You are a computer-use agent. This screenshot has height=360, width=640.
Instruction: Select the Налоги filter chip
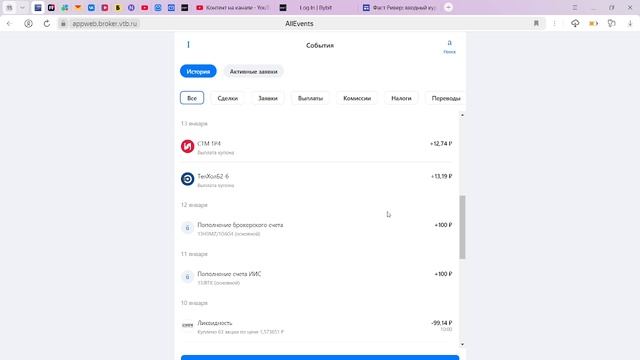(x=401, y=98)
